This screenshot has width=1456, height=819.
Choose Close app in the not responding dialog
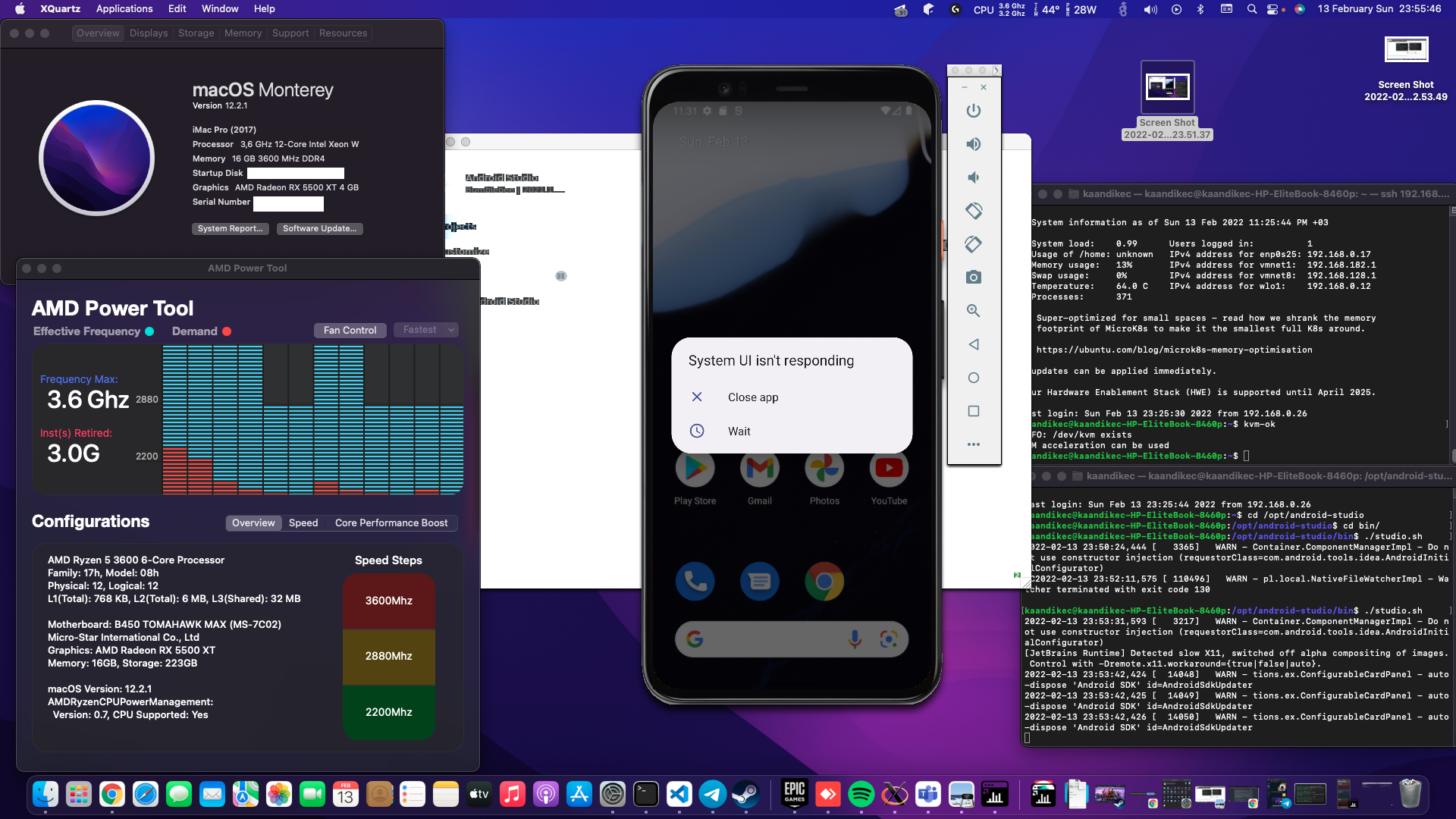coord(752,397)
